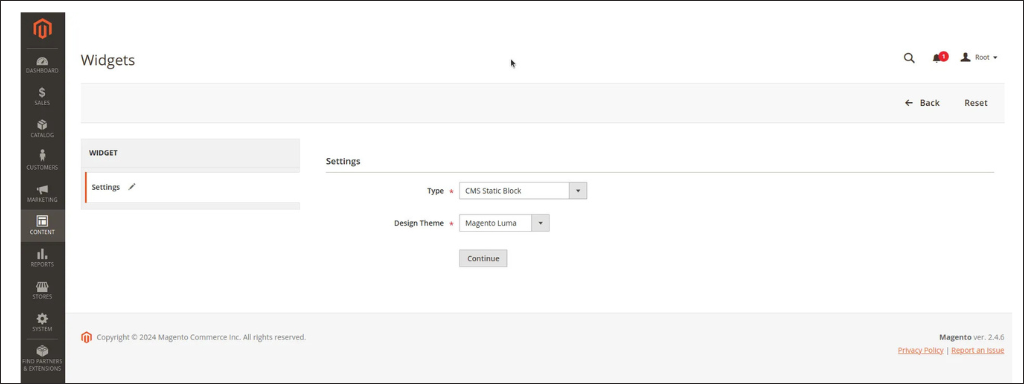Open the Customers sidebar menu
The width and height of the screenshot is (1024, 384).
tap(42, 161)
